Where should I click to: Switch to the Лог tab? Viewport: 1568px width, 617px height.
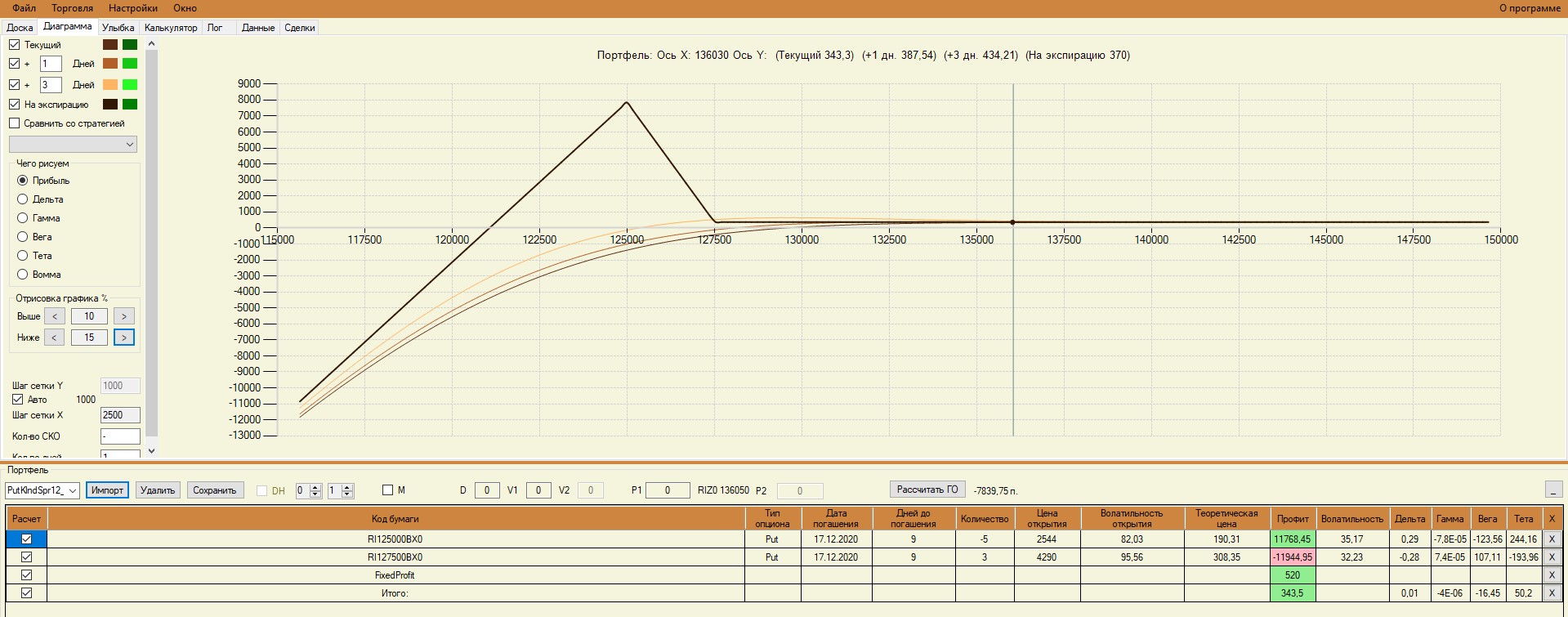click(x=215, y=28)
